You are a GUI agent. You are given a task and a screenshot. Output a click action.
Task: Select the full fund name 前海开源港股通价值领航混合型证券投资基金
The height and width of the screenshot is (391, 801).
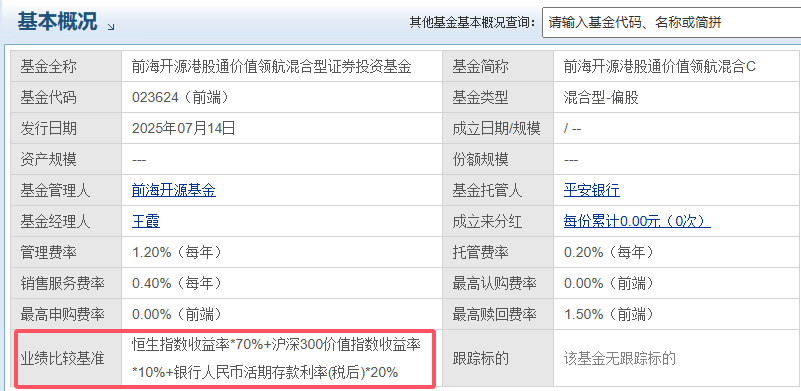(x=272, y=67)
